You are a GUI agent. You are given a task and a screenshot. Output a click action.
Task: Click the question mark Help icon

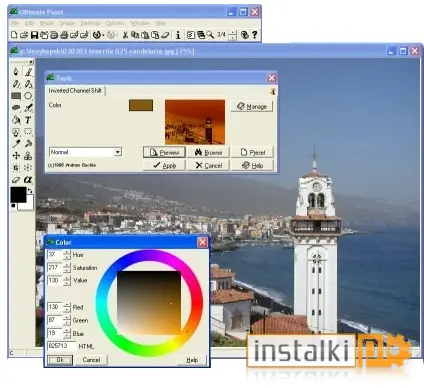(x=255, y=35)
